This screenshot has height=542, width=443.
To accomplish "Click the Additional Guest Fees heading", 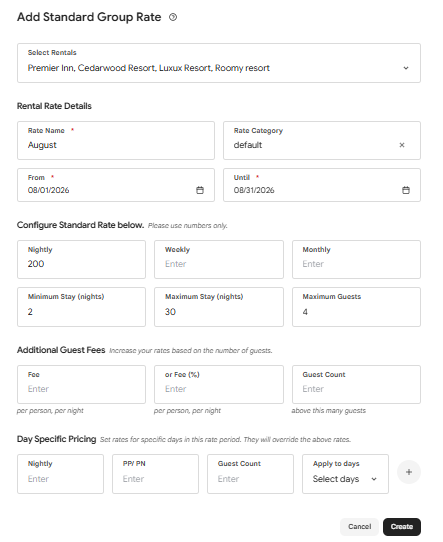I will coord(61,350).
